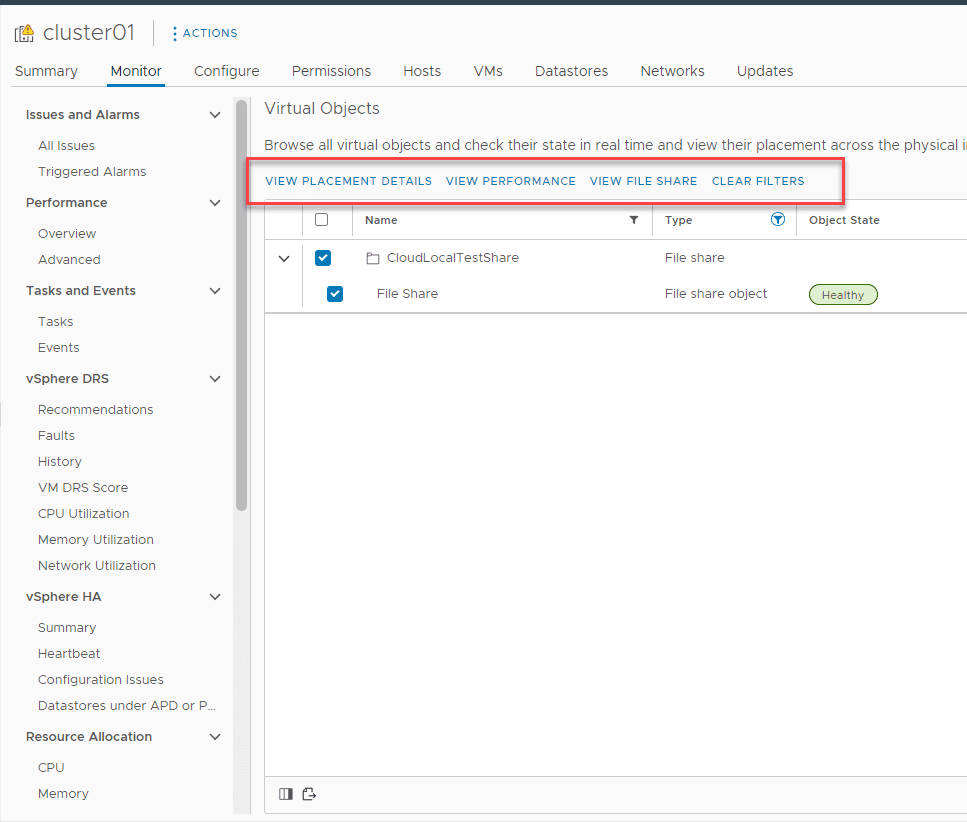Click the filter icon on Name column
This screenshot has height=822, width=967.
(634, 219)
